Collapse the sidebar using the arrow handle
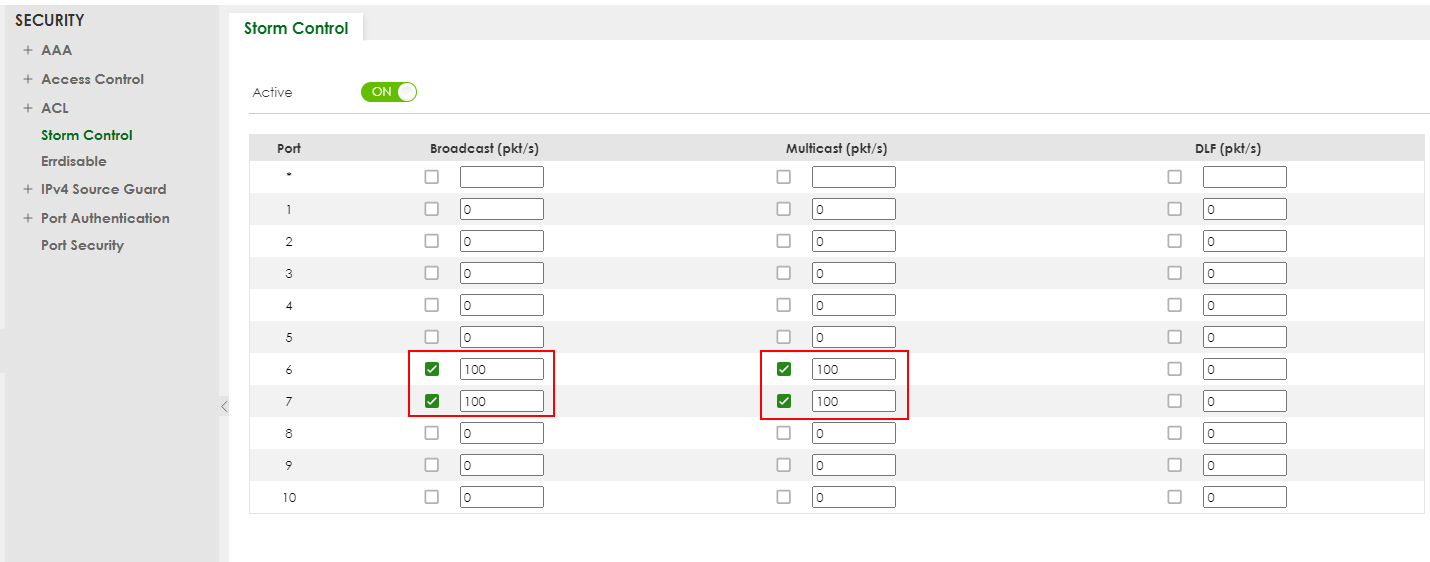This screenshot has width=1430, height=562. tap(224, 406)
